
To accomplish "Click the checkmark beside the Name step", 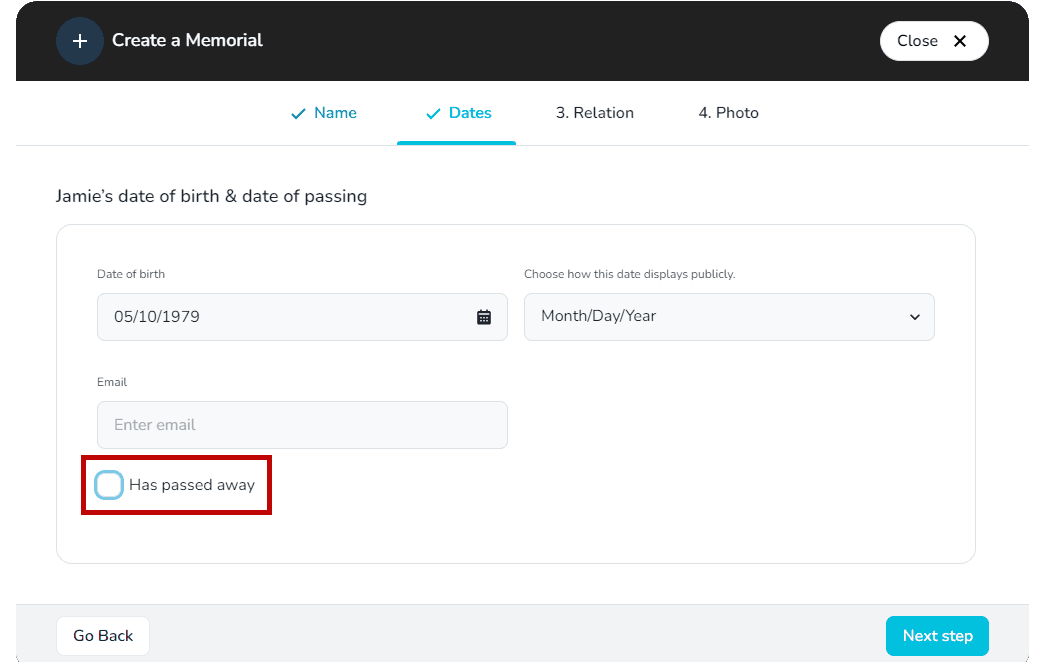I will click(x=297, y=113).
